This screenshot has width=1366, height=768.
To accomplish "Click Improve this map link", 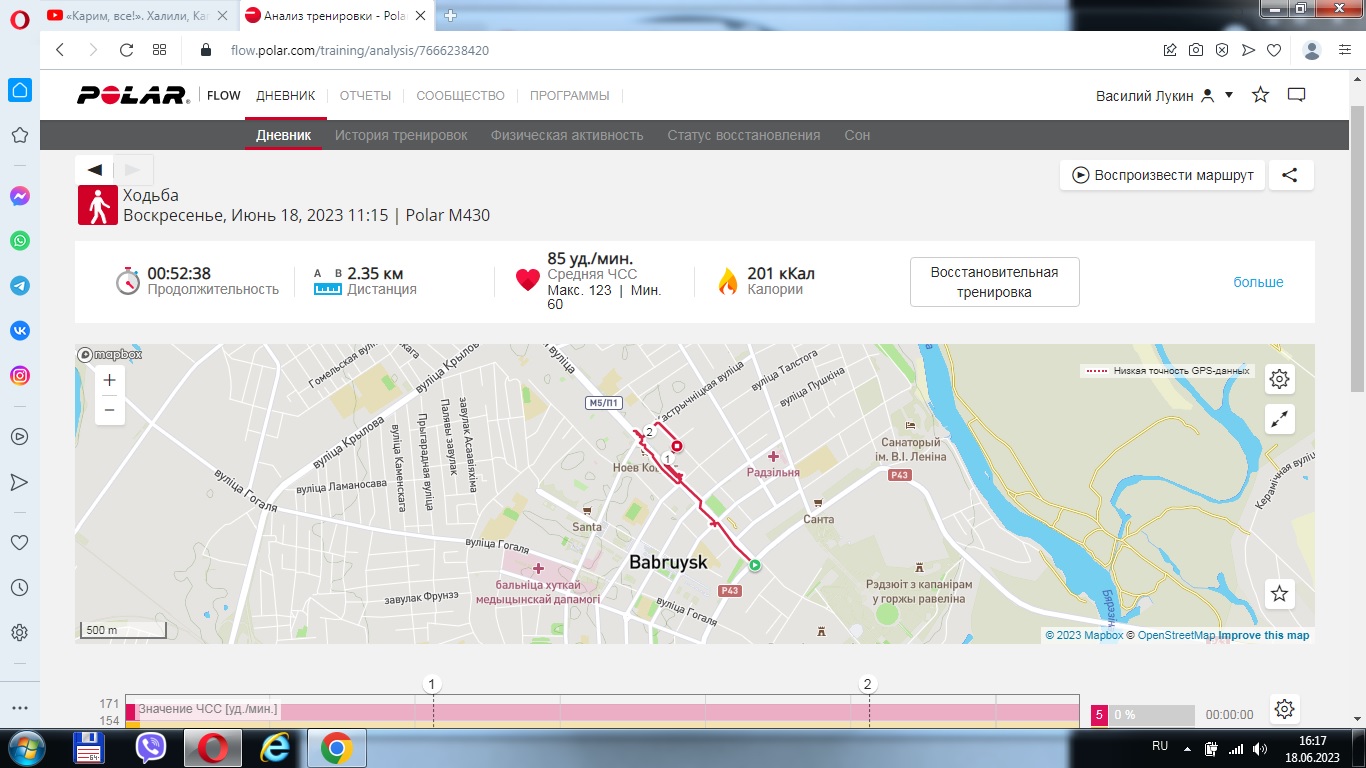I will (1263, 635).
